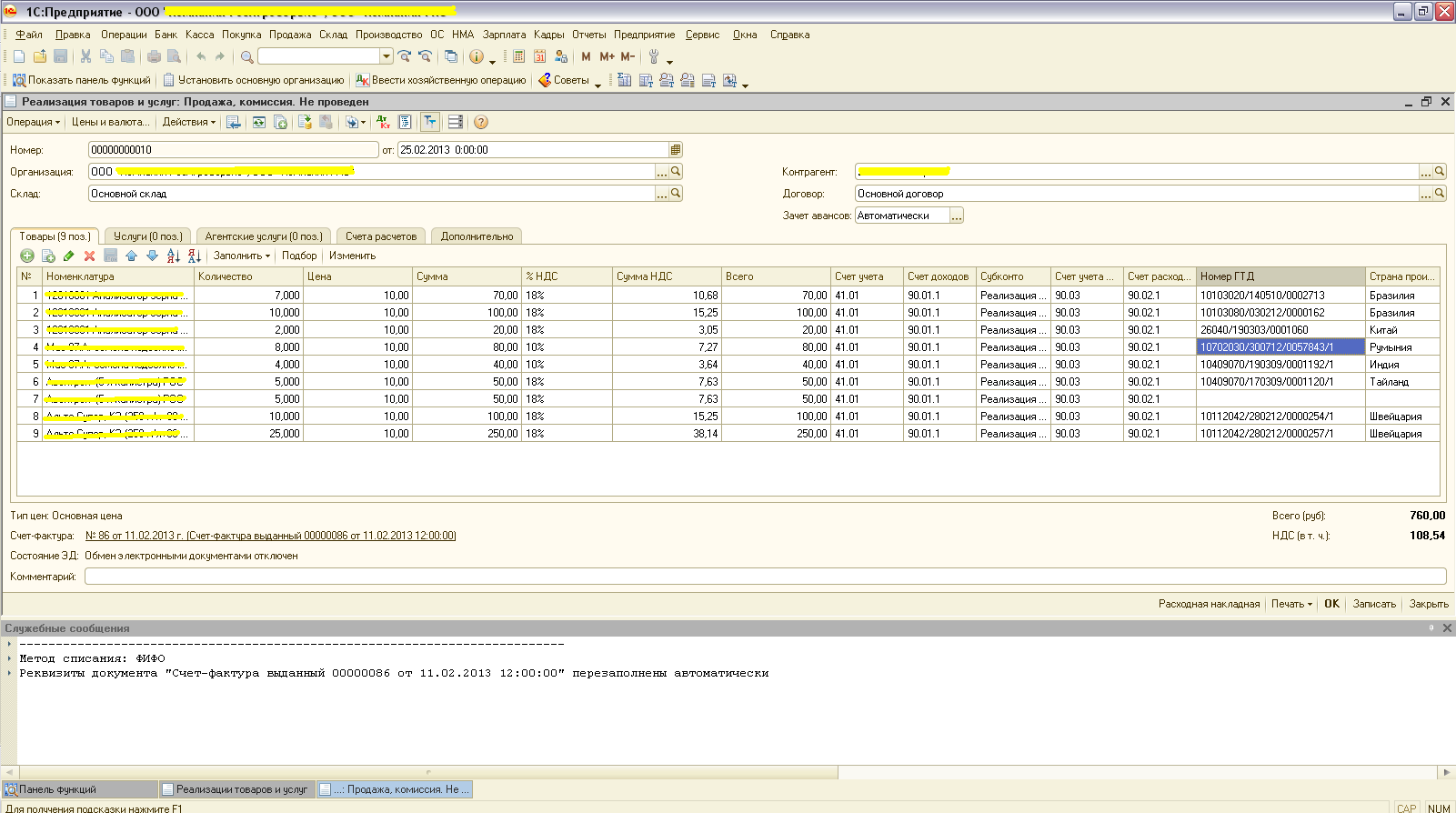Screen dimensions: 1456x813
Task: Edit current row with the pencil icon
Action: [x=69, y=256]
